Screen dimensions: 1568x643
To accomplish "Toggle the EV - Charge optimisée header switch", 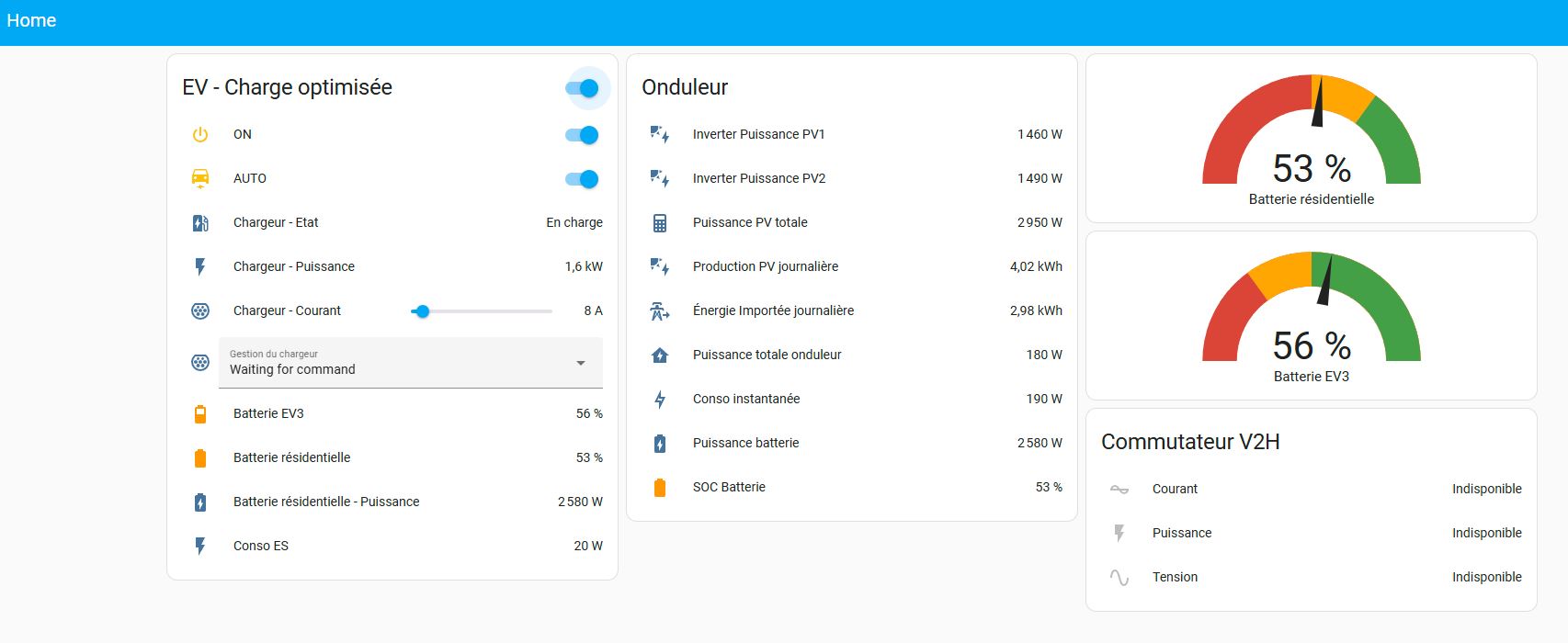I will 583,88.
